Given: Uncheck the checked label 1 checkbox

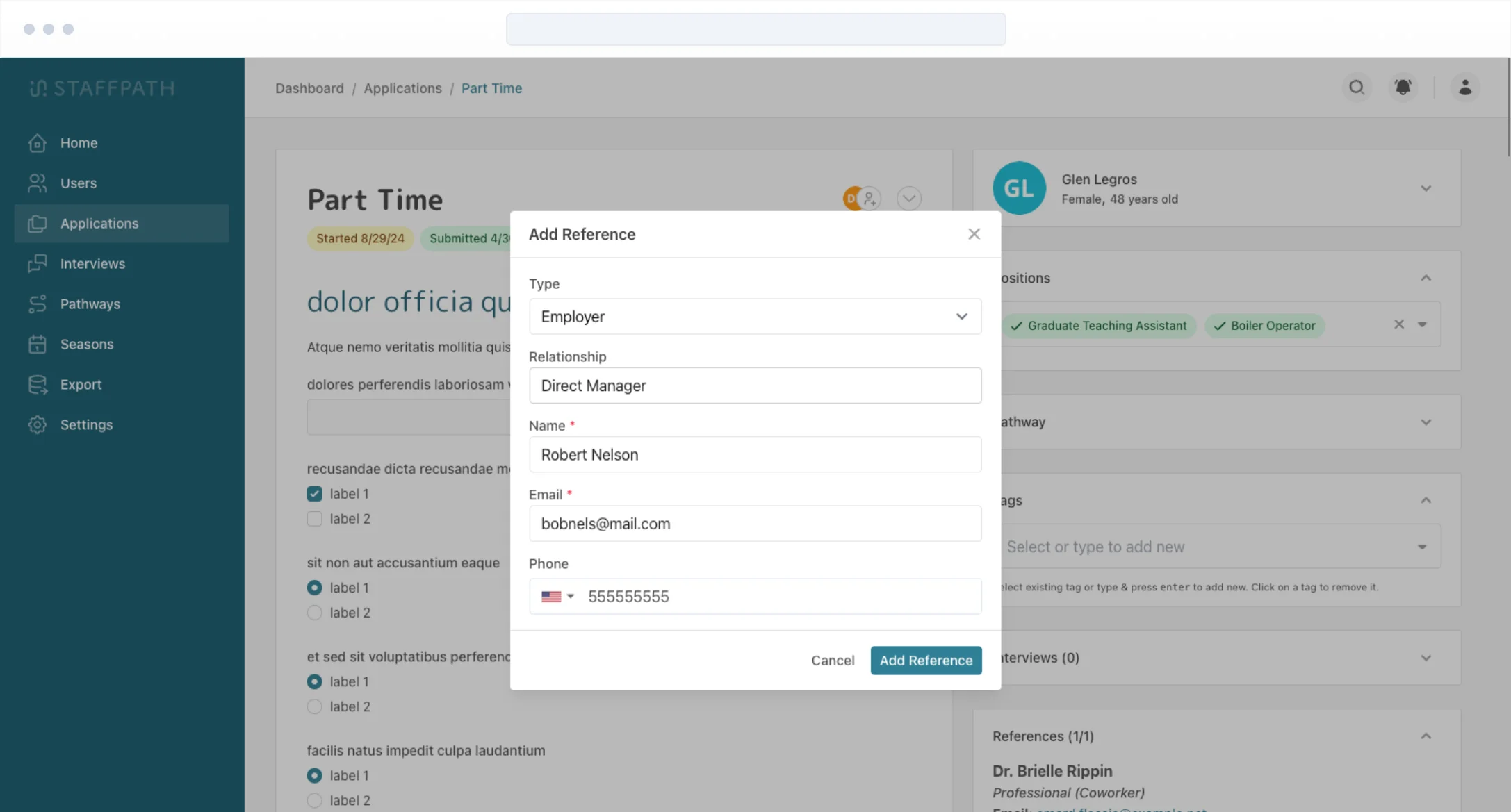Looking at the screenshot, I should pos(315,494).
